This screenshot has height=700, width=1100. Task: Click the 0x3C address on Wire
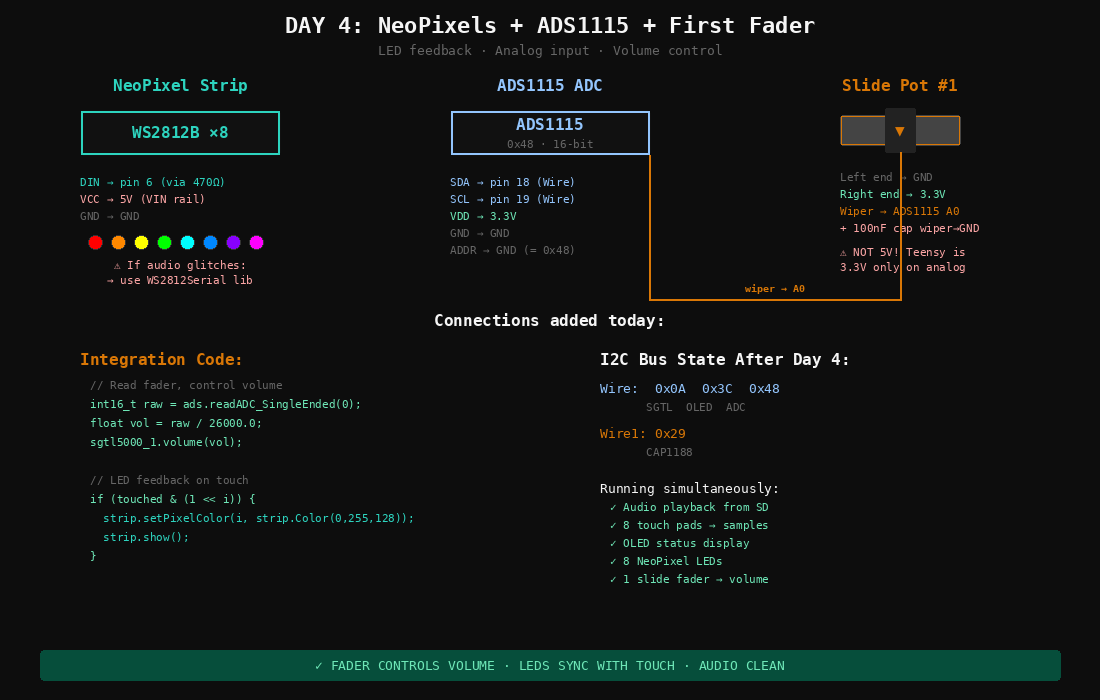pos(717,389)
